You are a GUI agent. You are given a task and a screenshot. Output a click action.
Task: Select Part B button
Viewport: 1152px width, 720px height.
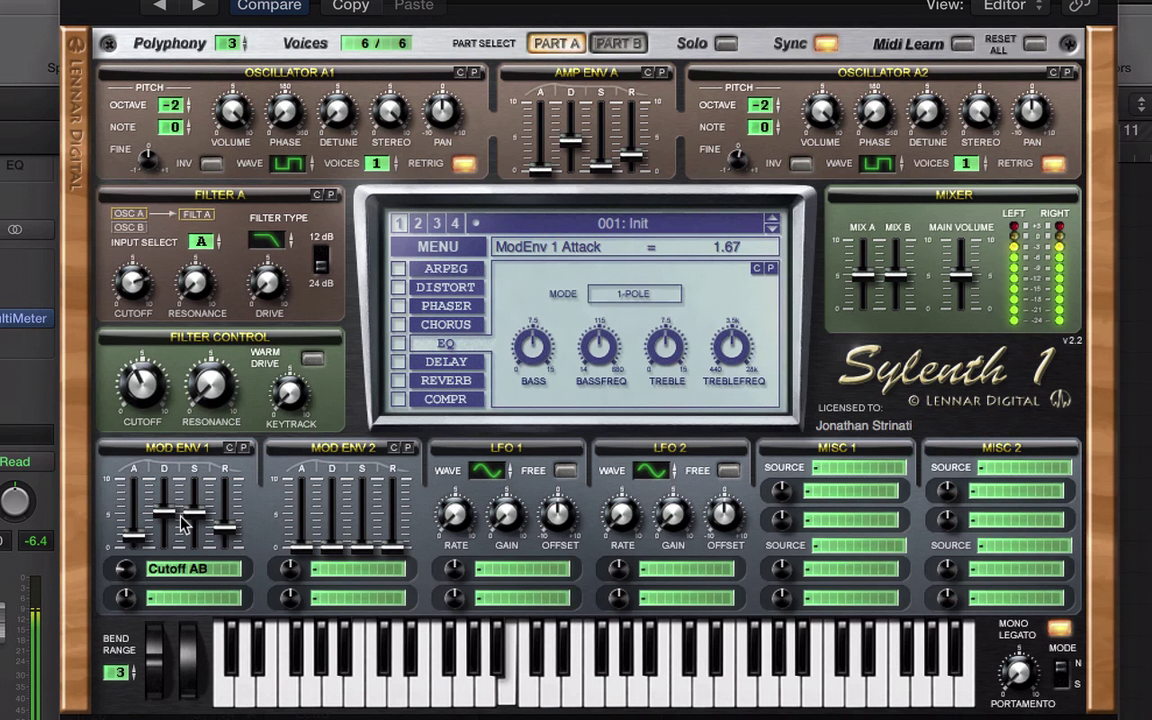[x=618, y=43]
